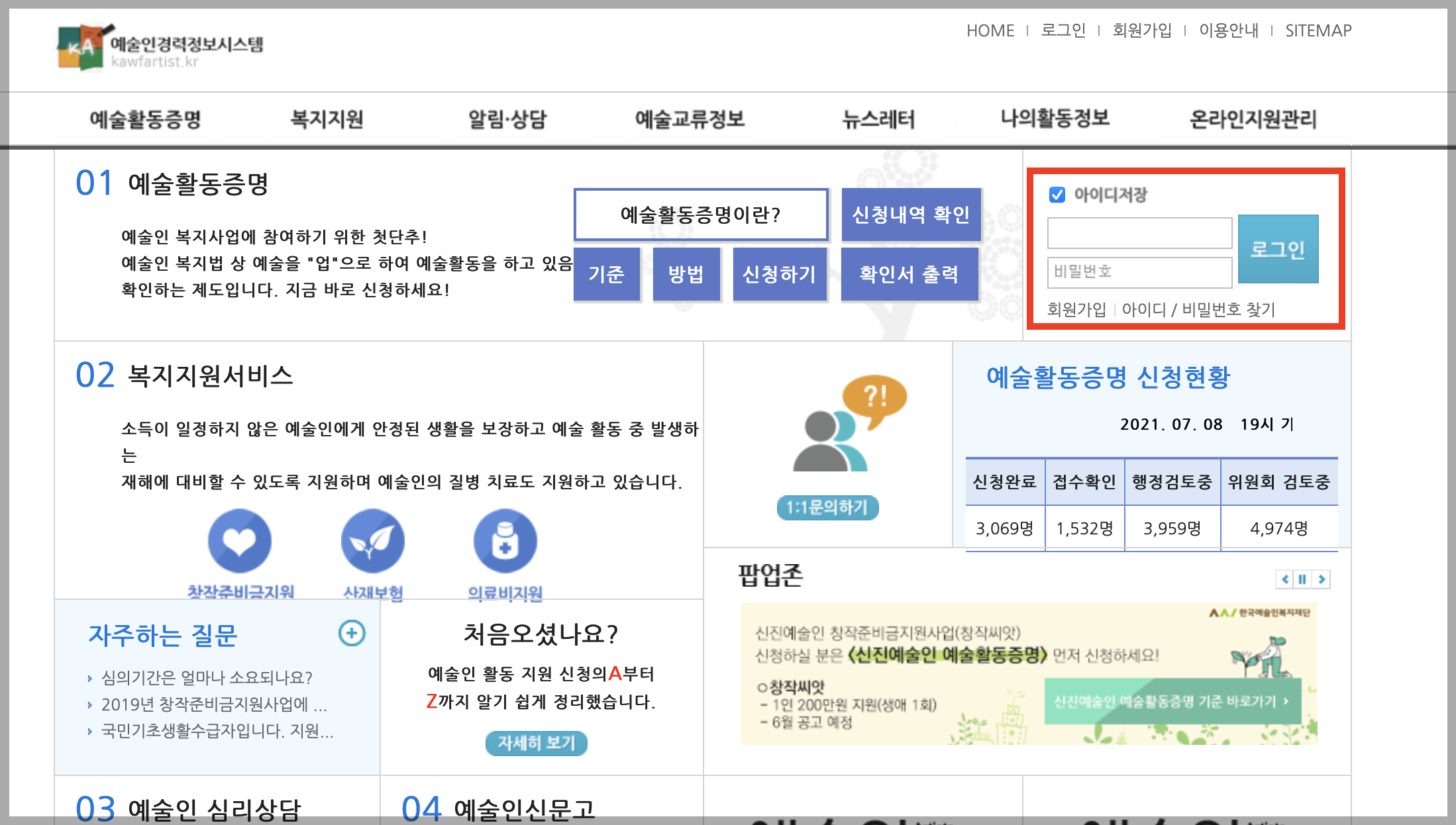The image size is (1456, 825).
Task: Open the 복지지원 main menu
Action: (x=327, y=119)
